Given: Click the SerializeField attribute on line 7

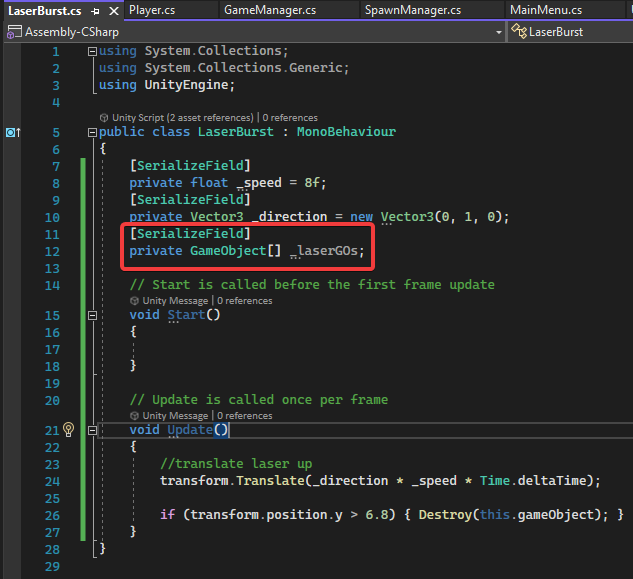Looking at the screenshot, I should [x=190, y=166].
